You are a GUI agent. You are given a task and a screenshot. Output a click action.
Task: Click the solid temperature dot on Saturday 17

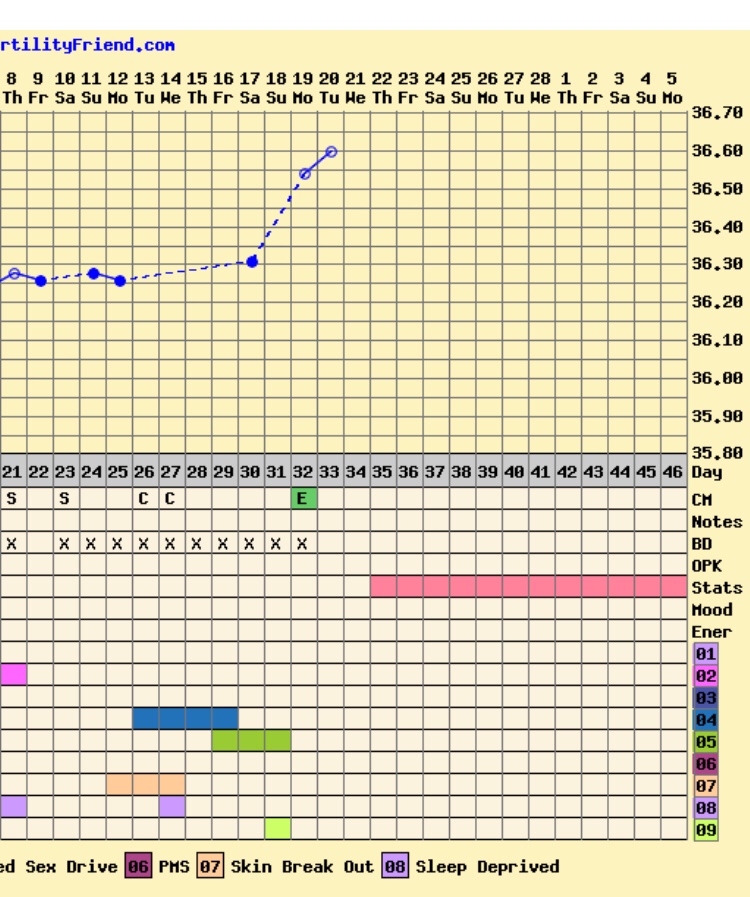click(x=252, y=261)
